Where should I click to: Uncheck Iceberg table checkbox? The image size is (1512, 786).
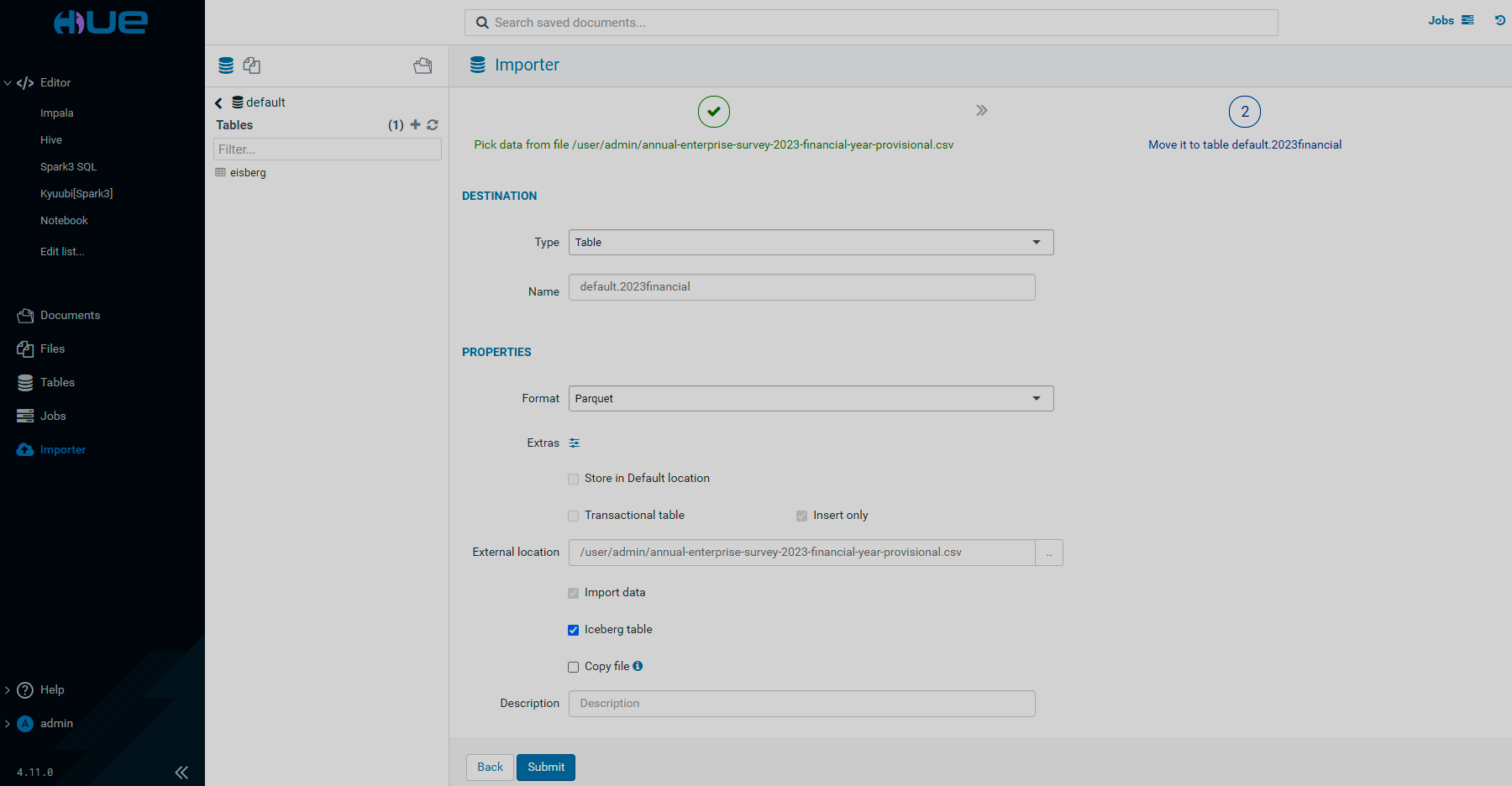coord(574,630)
